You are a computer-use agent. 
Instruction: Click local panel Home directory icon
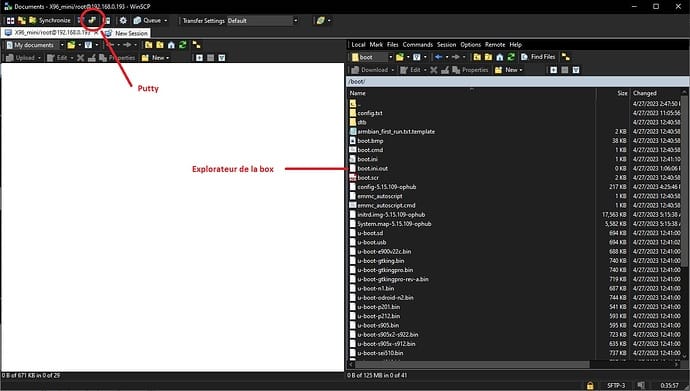pyautogui.click(x=171, y=45)
